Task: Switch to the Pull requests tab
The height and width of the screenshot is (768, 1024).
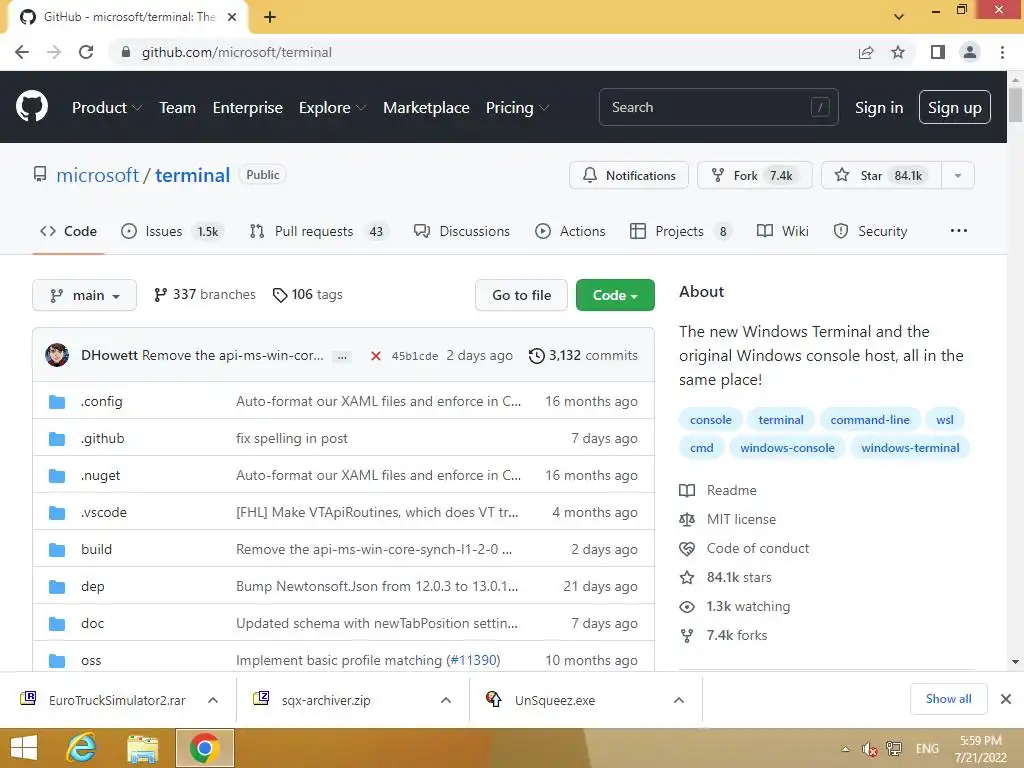Action: coord(319,231)
